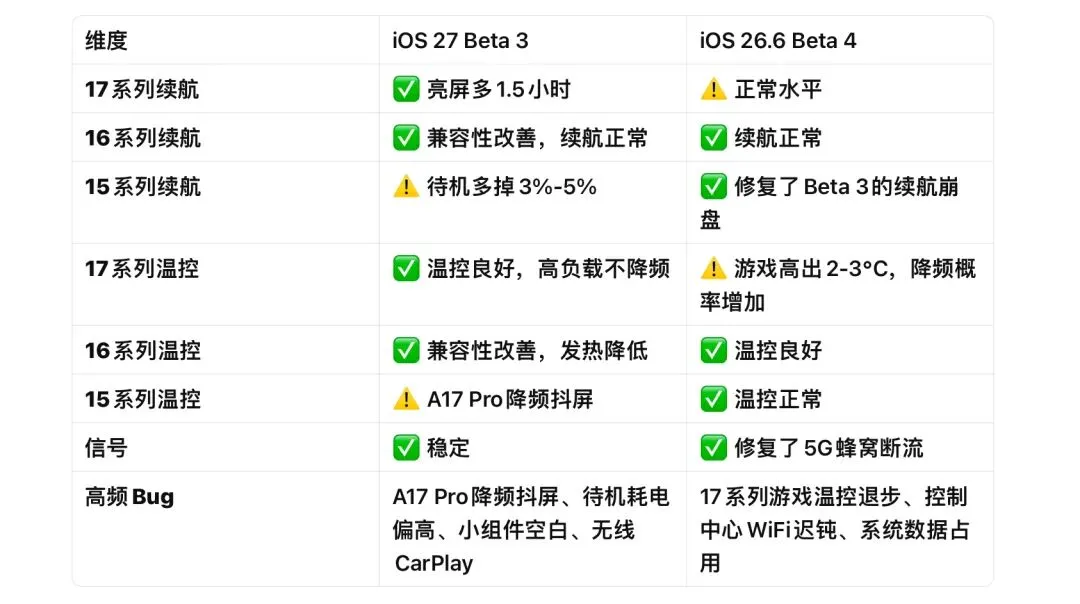Click warning icon beside 待机多掉3%-5%
The height and width of the screenshot is (604, 1080).
click(406, 187)
